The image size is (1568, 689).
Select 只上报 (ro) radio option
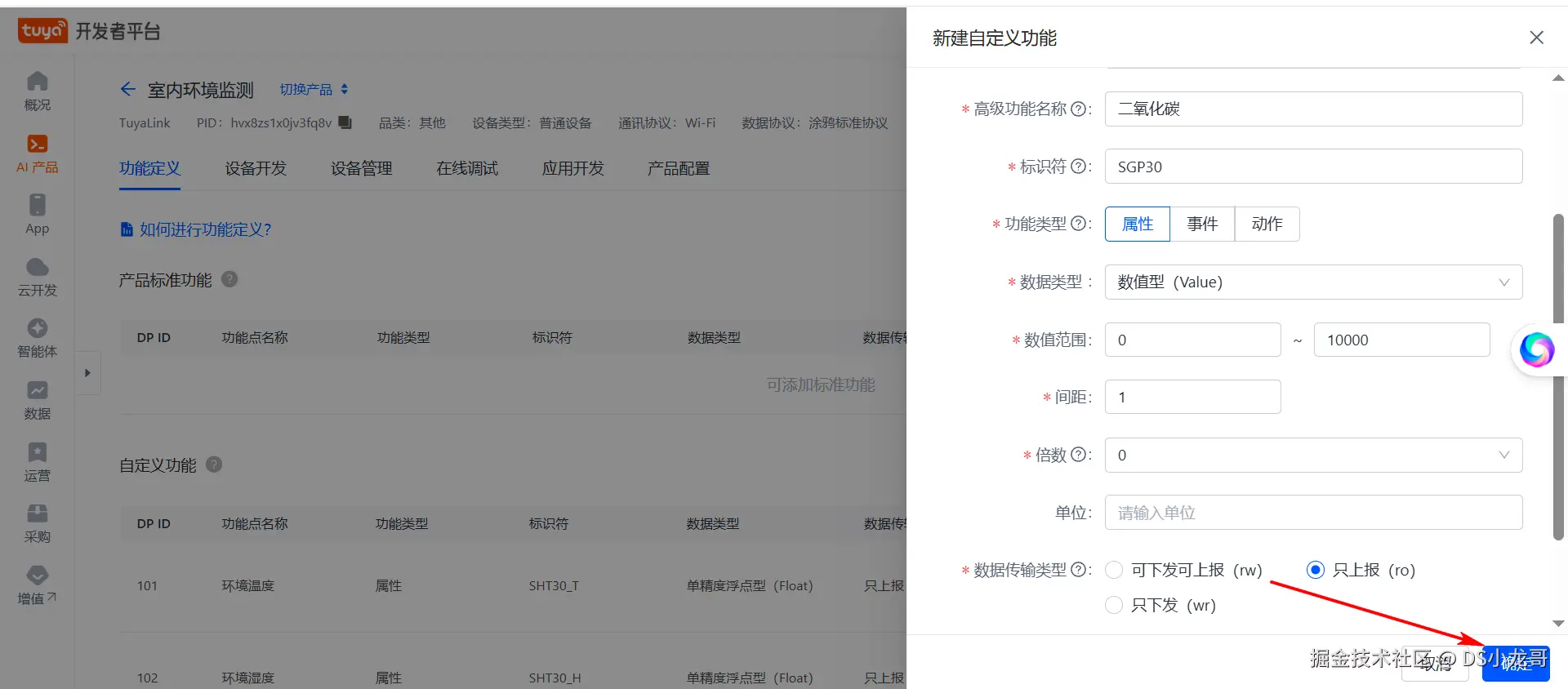(1315, 570)
